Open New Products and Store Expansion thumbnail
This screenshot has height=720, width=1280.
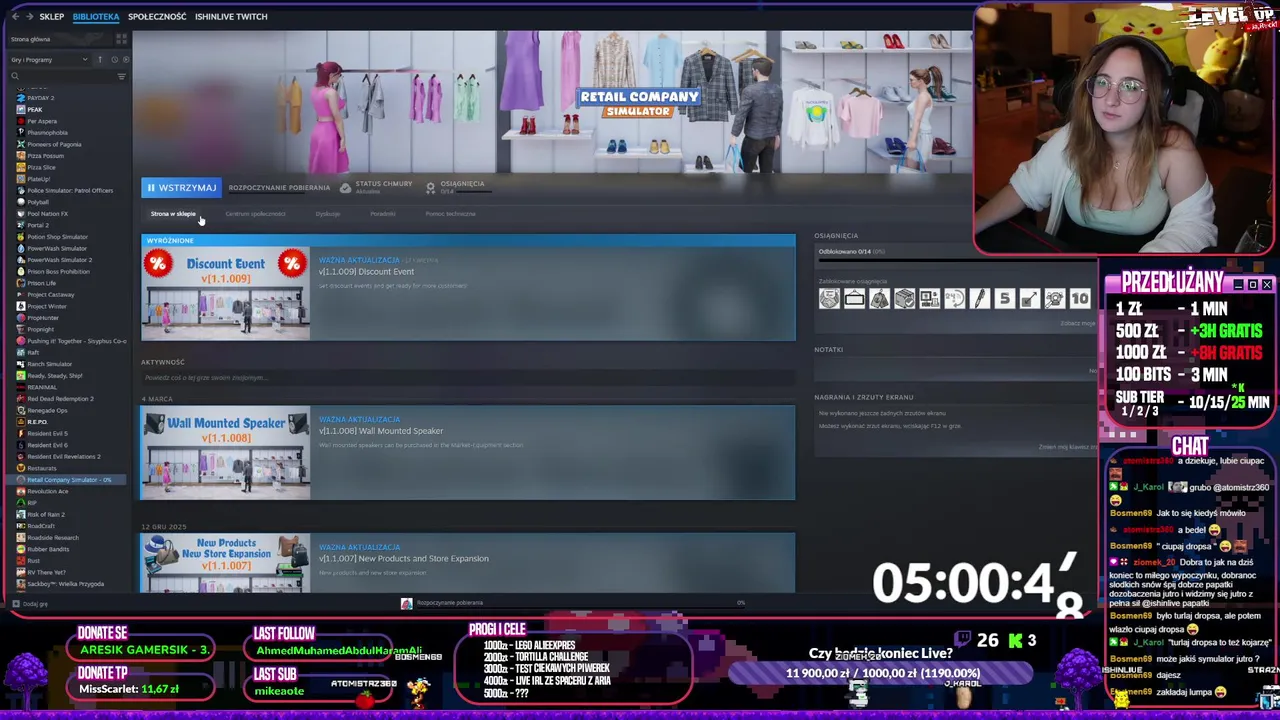pos(225,563)
